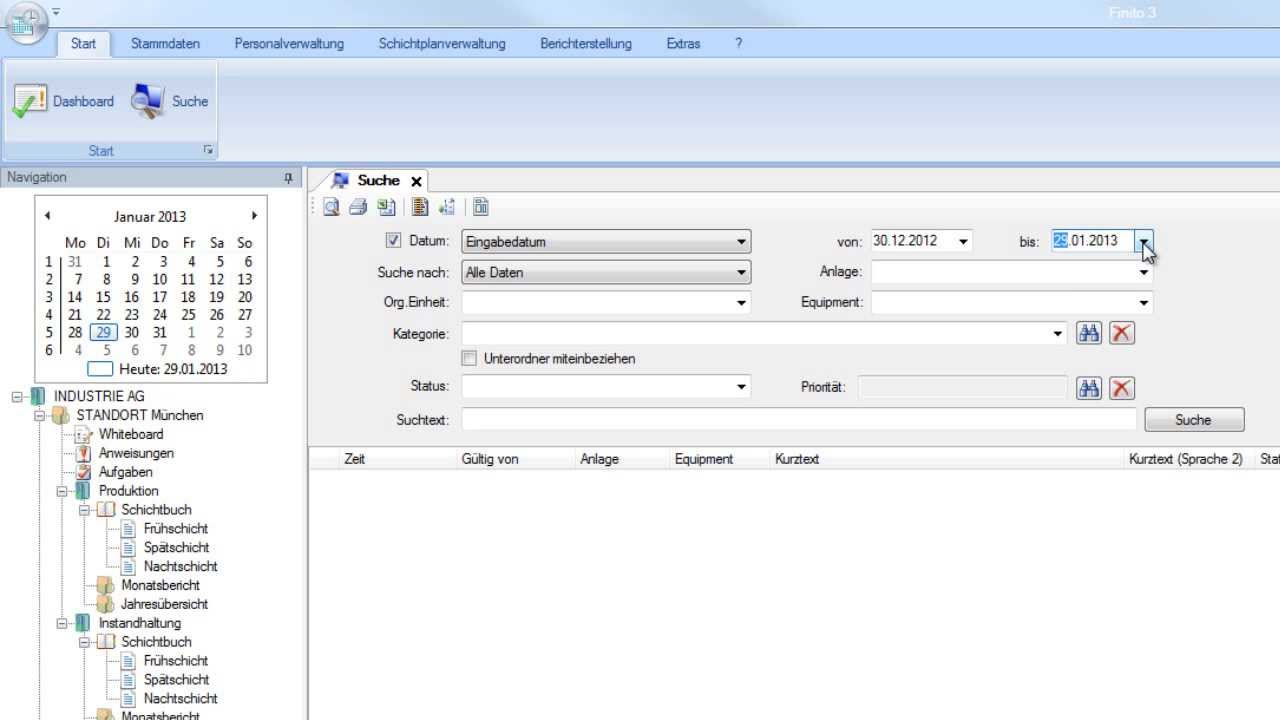The height and width of the screenshot is (720, 1280).
Task: Click into the Suchtext input field
Action: [799, 420]
